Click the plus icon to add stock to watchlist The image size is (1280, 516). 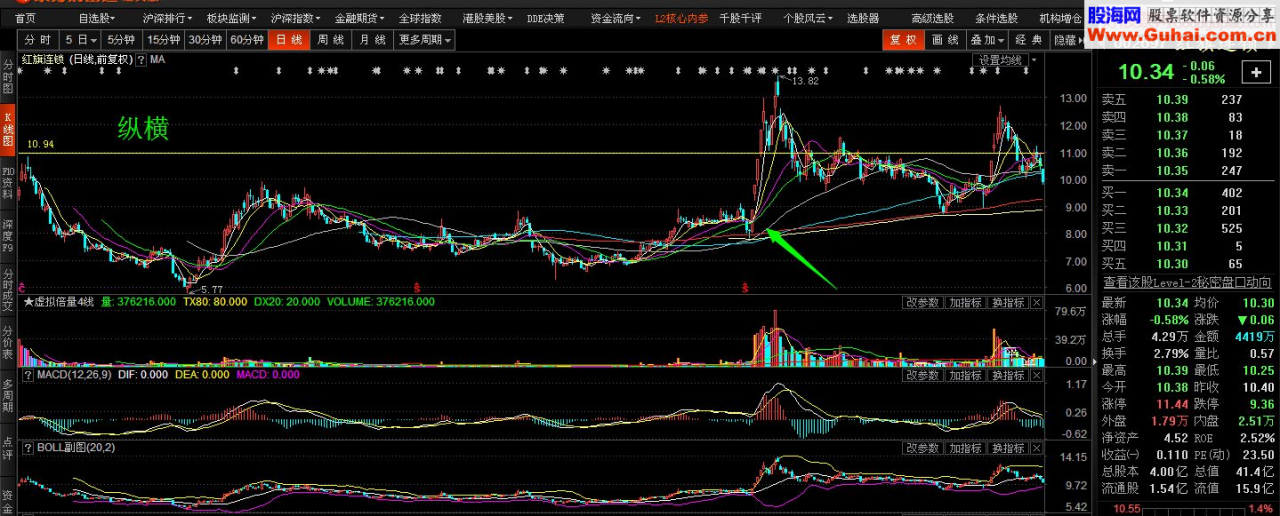pyautogui.click(x=1255, y=72)
